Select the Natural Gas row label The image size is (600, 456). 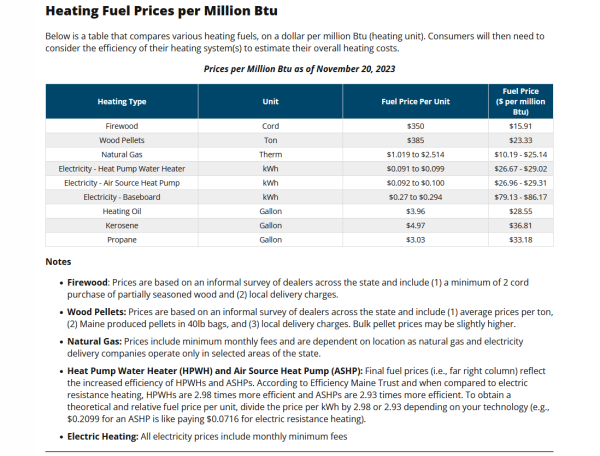122,155
